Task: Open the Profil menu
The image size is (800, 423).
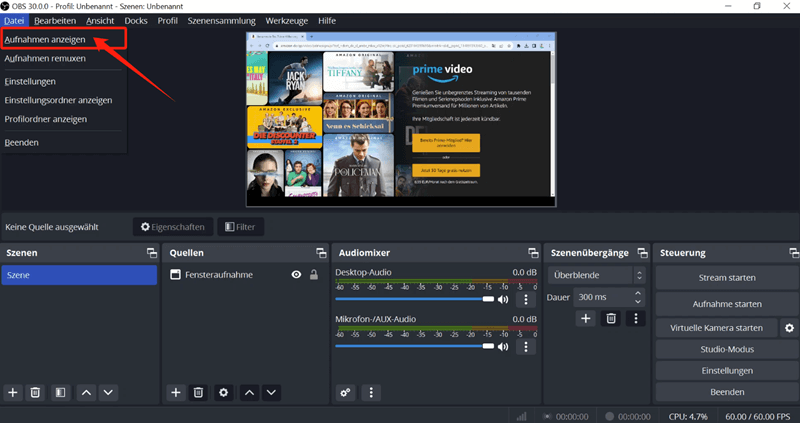Action: (x=167, y=20)
